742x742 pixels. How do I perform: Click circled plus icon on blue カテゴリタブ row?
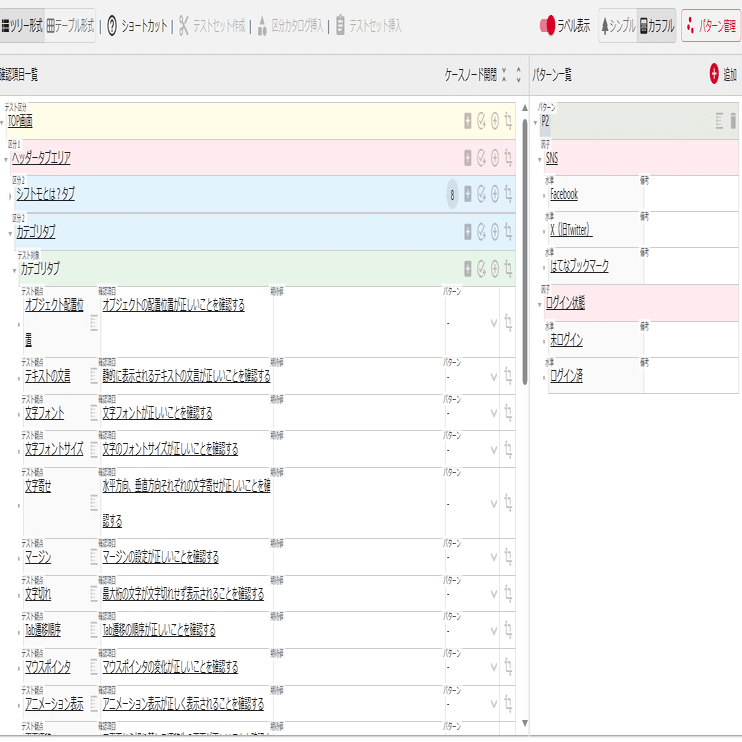pos(495,231)
